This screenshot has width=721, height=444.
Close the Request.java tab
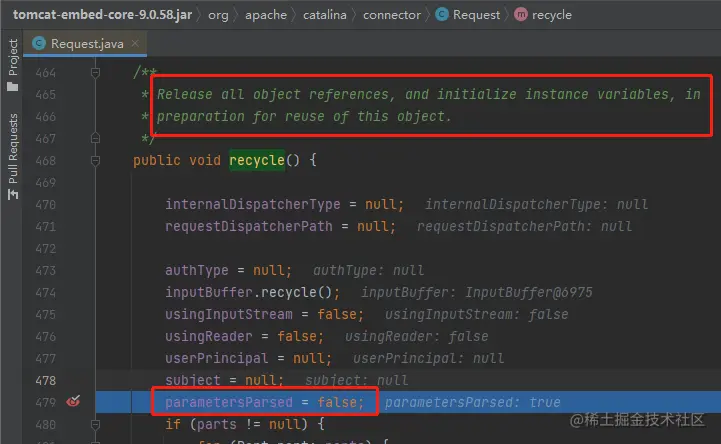(135, 43)
